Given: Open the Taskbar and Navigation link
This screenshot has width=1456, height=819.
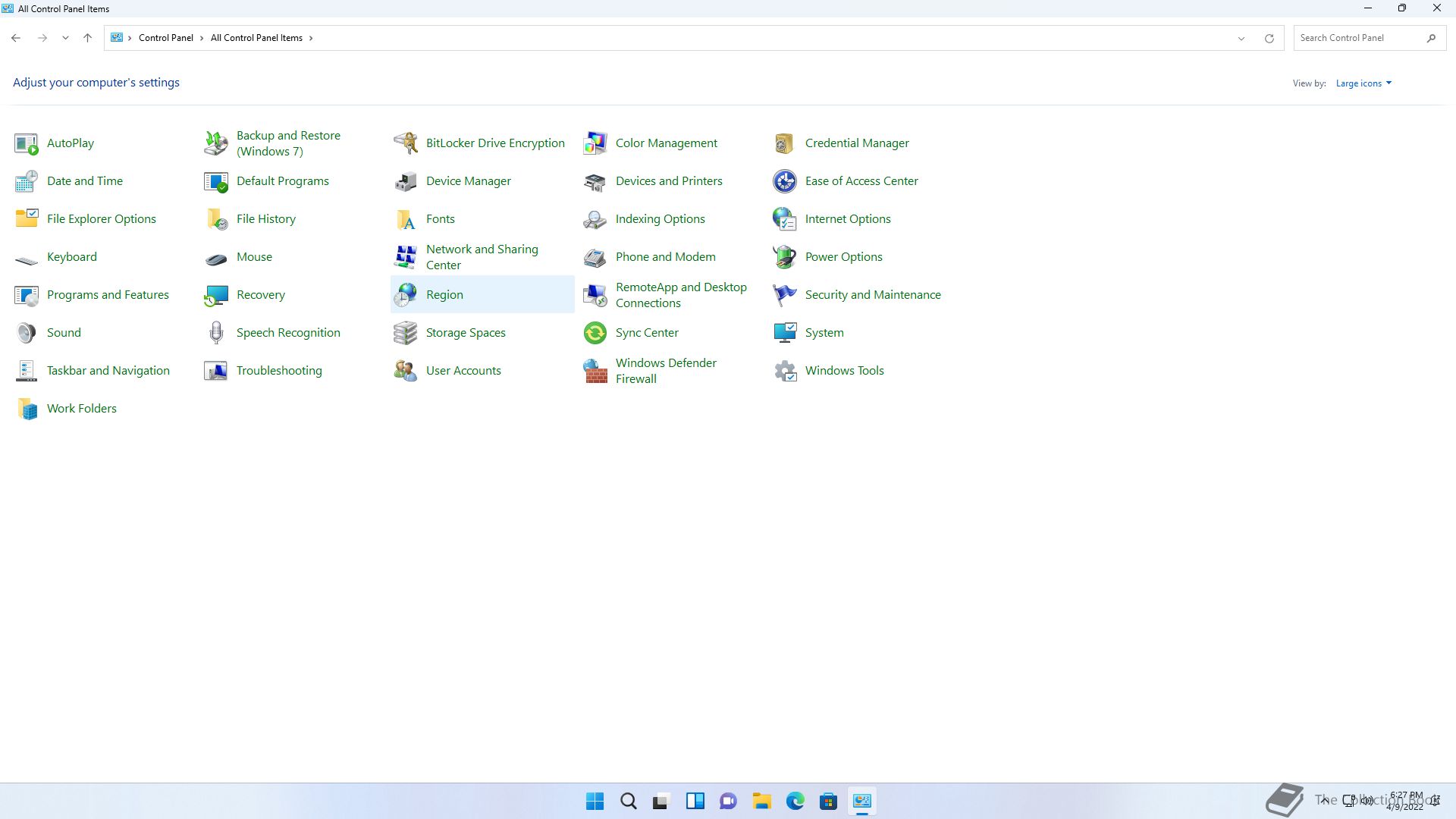Looking at the screenshot, I should coord(108,371).
